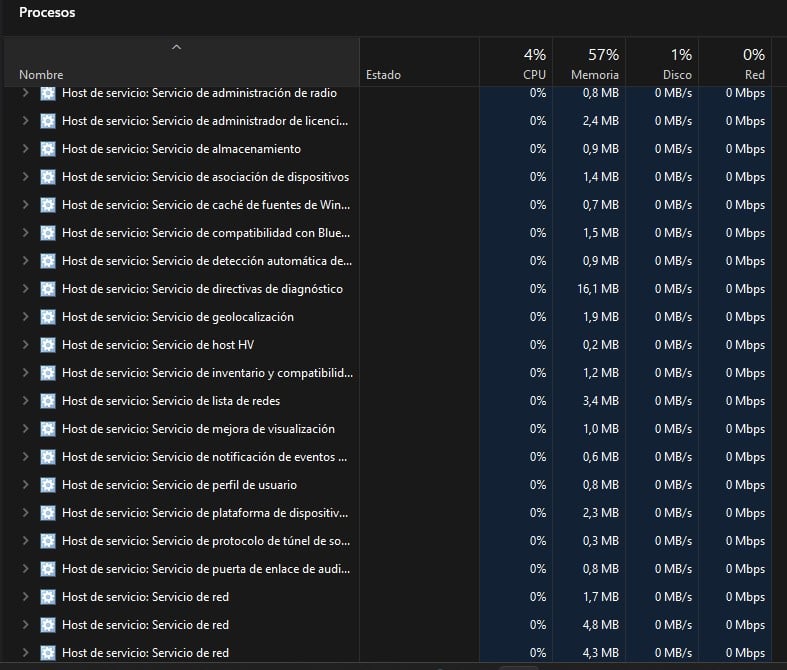787x670 pixels.
Task: Click gear icon of Servicio de mejora de visualización
Action: click(48, 429)
